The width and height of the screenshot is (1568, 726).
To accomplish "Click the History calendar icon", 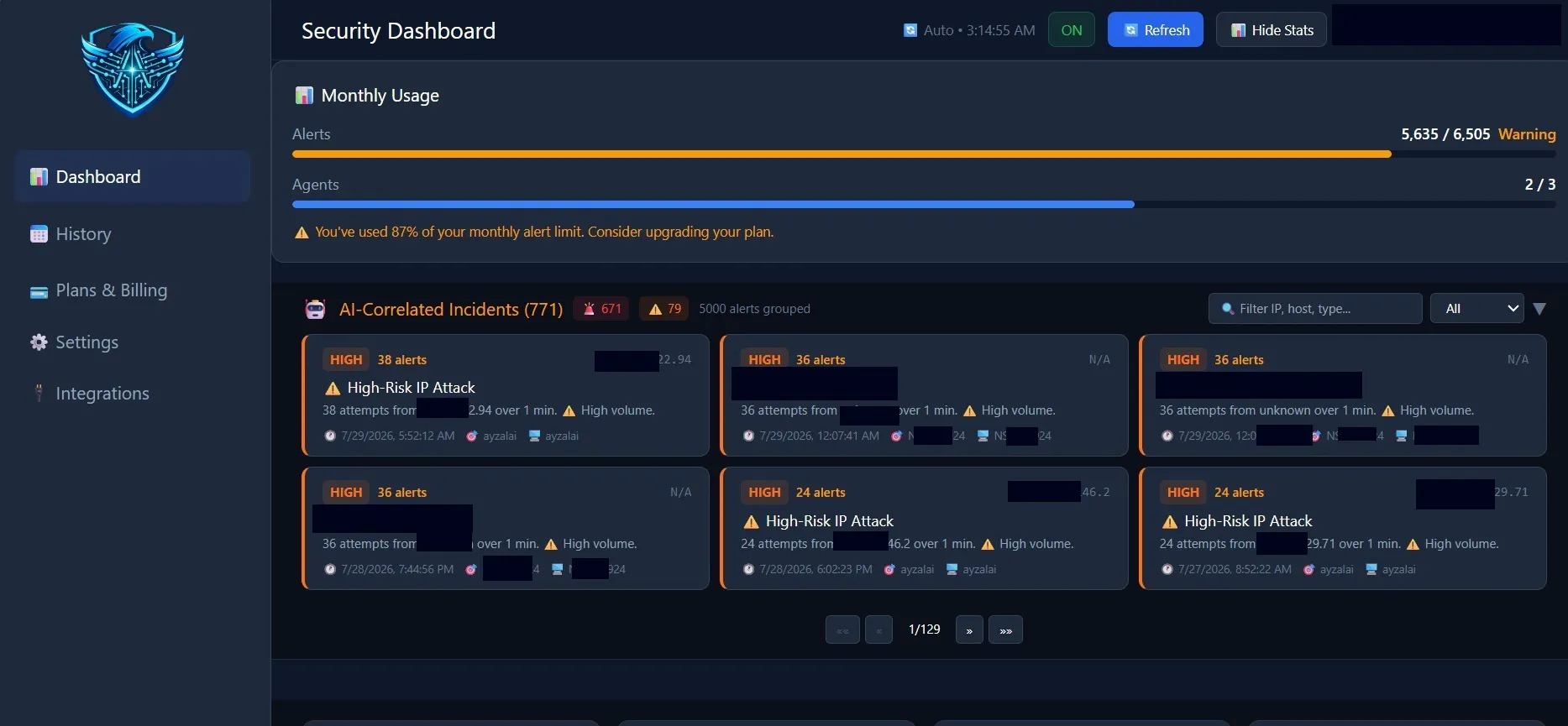I will (39, 234).
